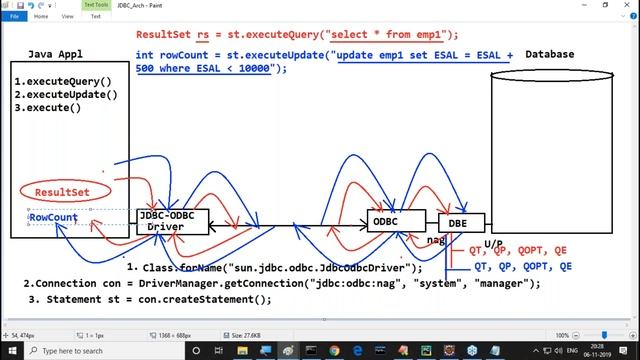Switch to the Home ribbon tab

[41, 16]
